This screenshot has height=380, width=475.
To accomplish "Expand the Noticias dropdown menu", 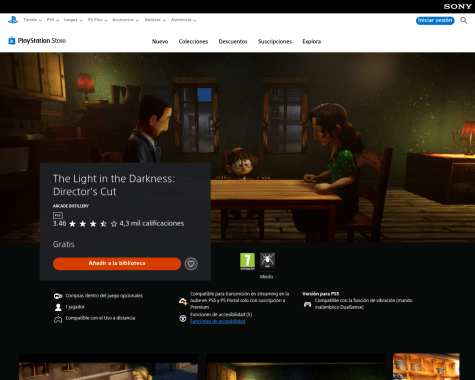I will click(155, 20).
